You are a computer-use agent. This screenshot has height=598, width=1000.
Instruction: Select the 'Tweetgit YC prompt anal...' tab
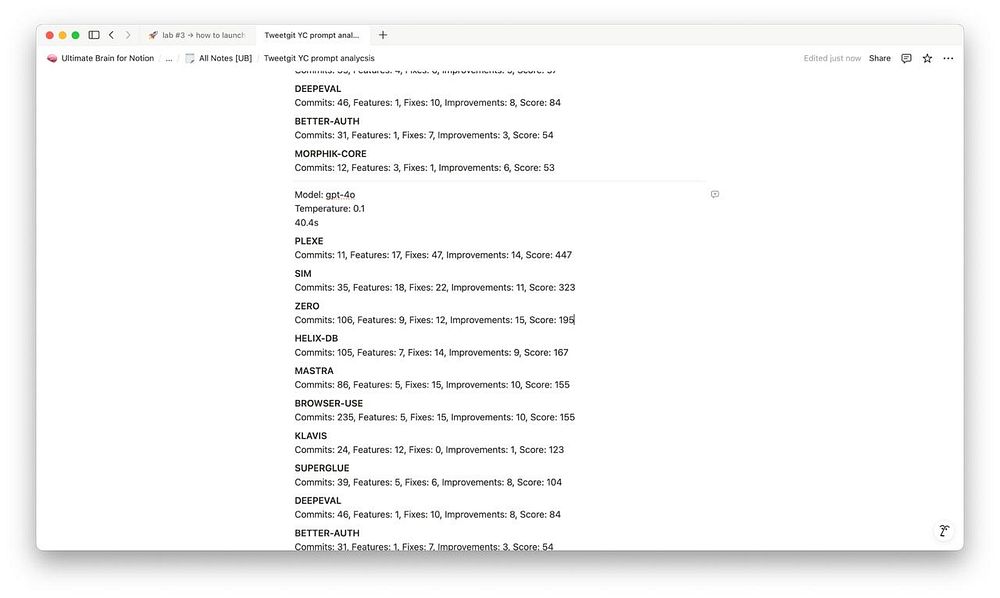[x=311, y=35]
